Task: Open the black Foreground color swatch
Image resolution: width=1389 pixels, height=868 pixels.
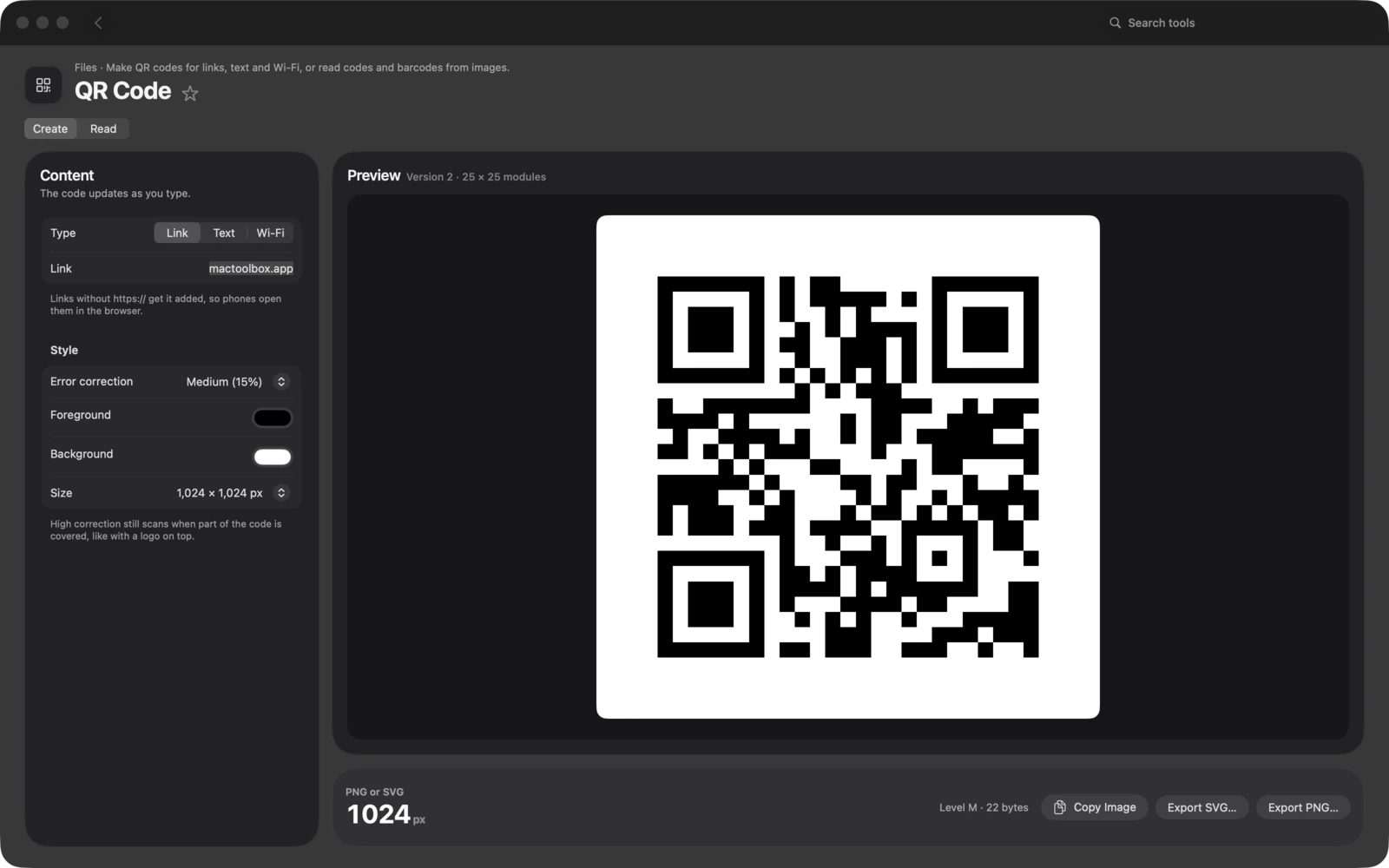Action: [273, 418]
